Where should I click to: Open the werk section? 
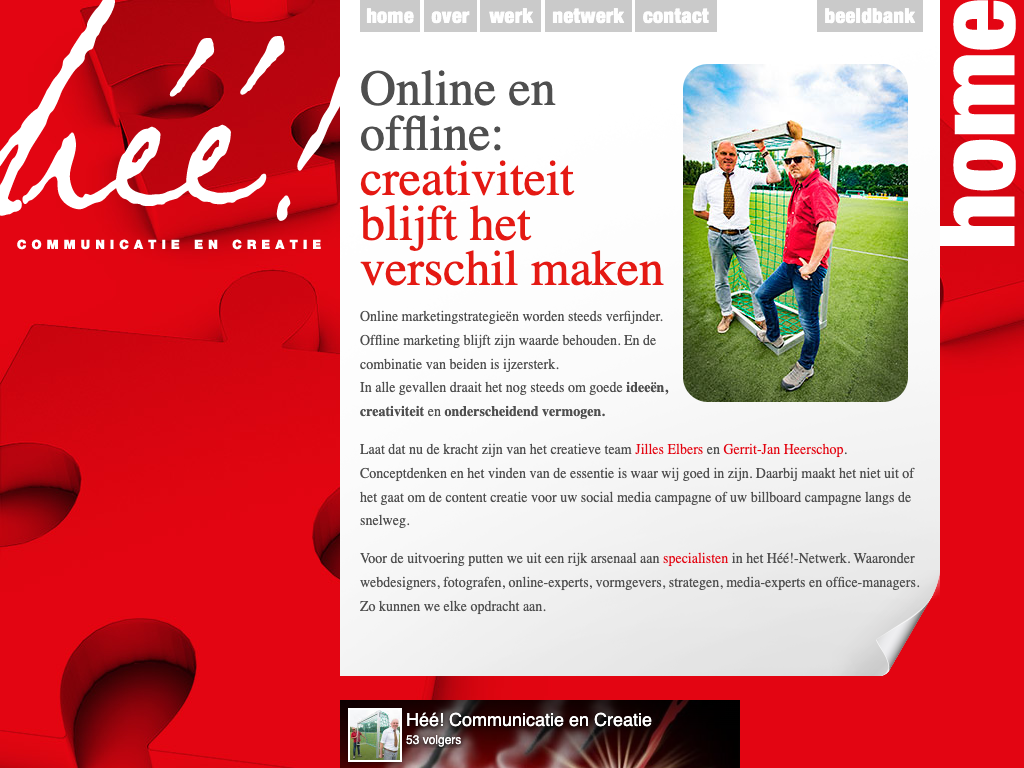[x=511, y=16]
